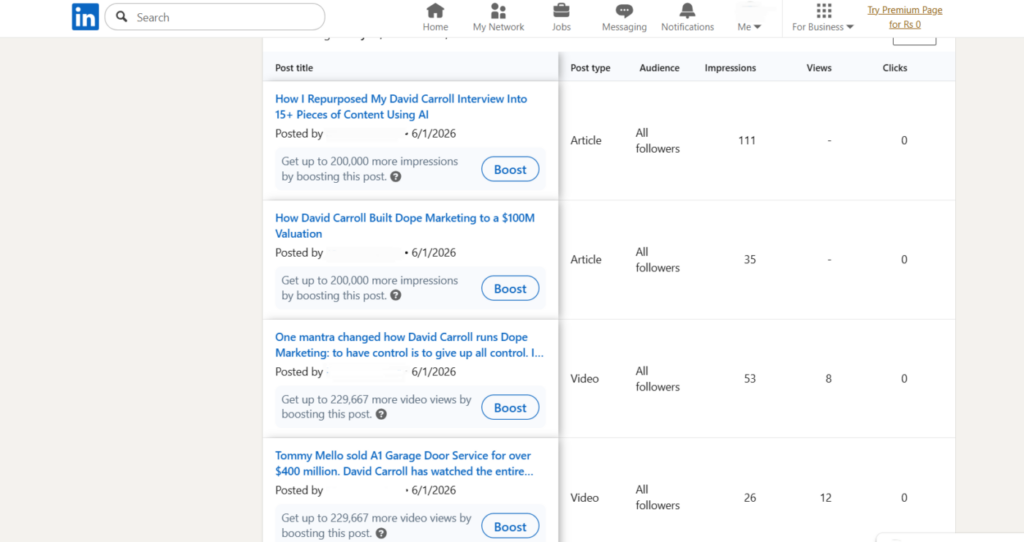Open the LinkedIn logo home icon

(85, 17)
